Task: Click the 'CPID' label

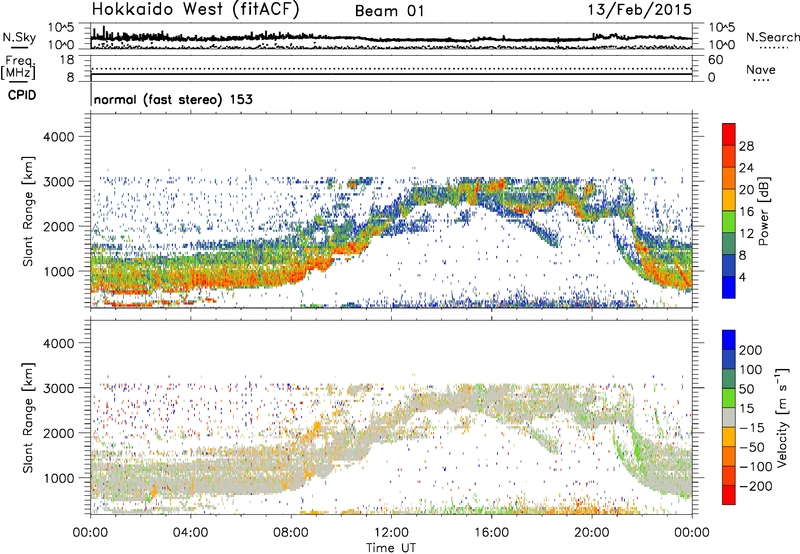Action: point(22,95)
